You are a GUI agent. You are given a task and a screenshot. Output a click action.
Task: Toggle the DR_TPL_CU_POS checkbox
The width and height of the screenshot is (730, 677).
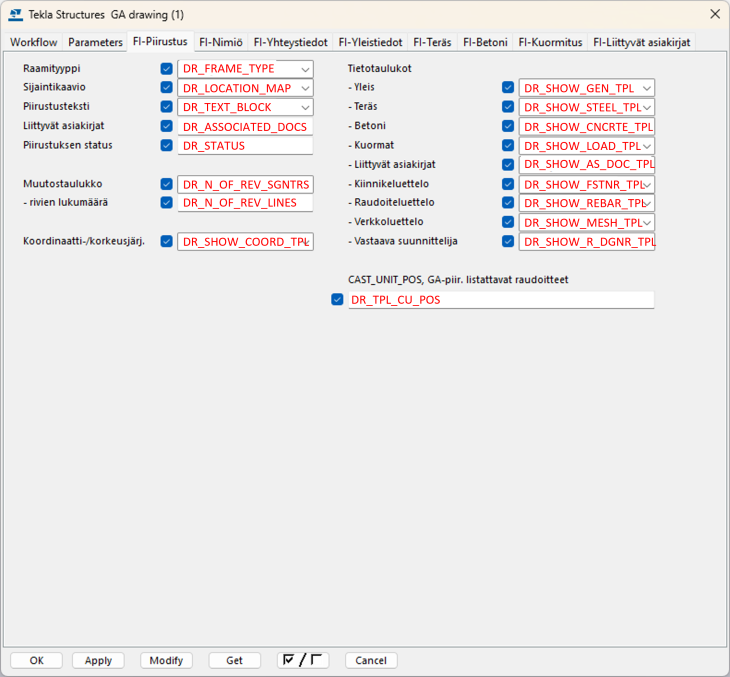pos(337,299)
